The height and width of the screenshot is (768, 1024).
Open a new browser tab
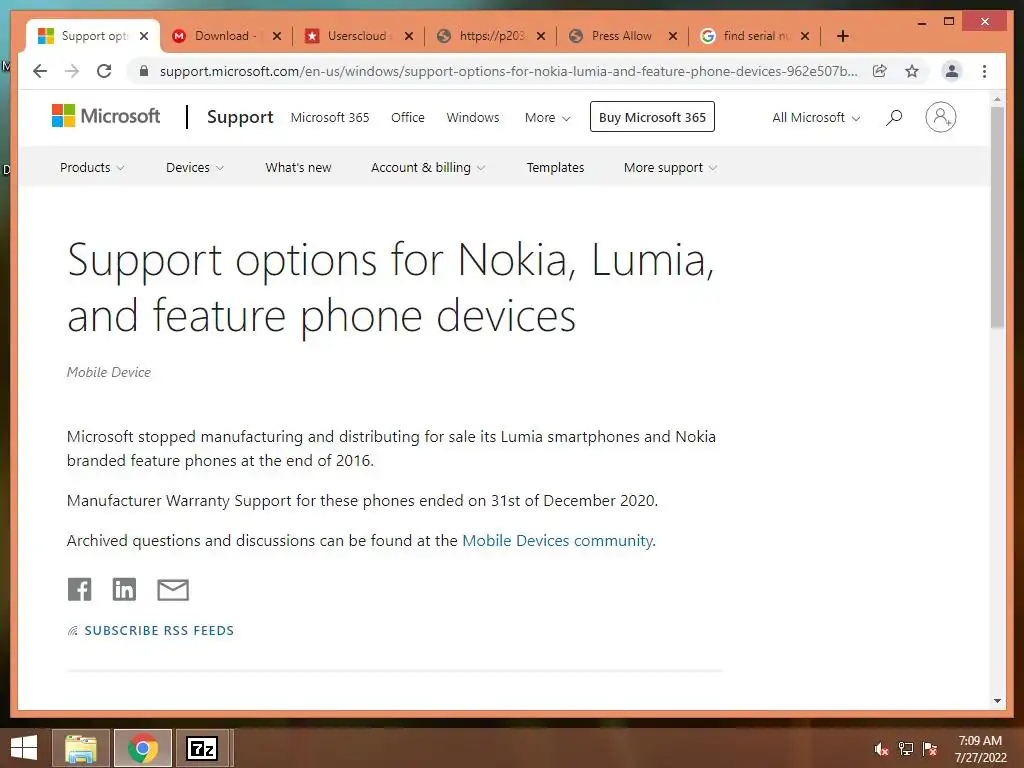point(842,36)
